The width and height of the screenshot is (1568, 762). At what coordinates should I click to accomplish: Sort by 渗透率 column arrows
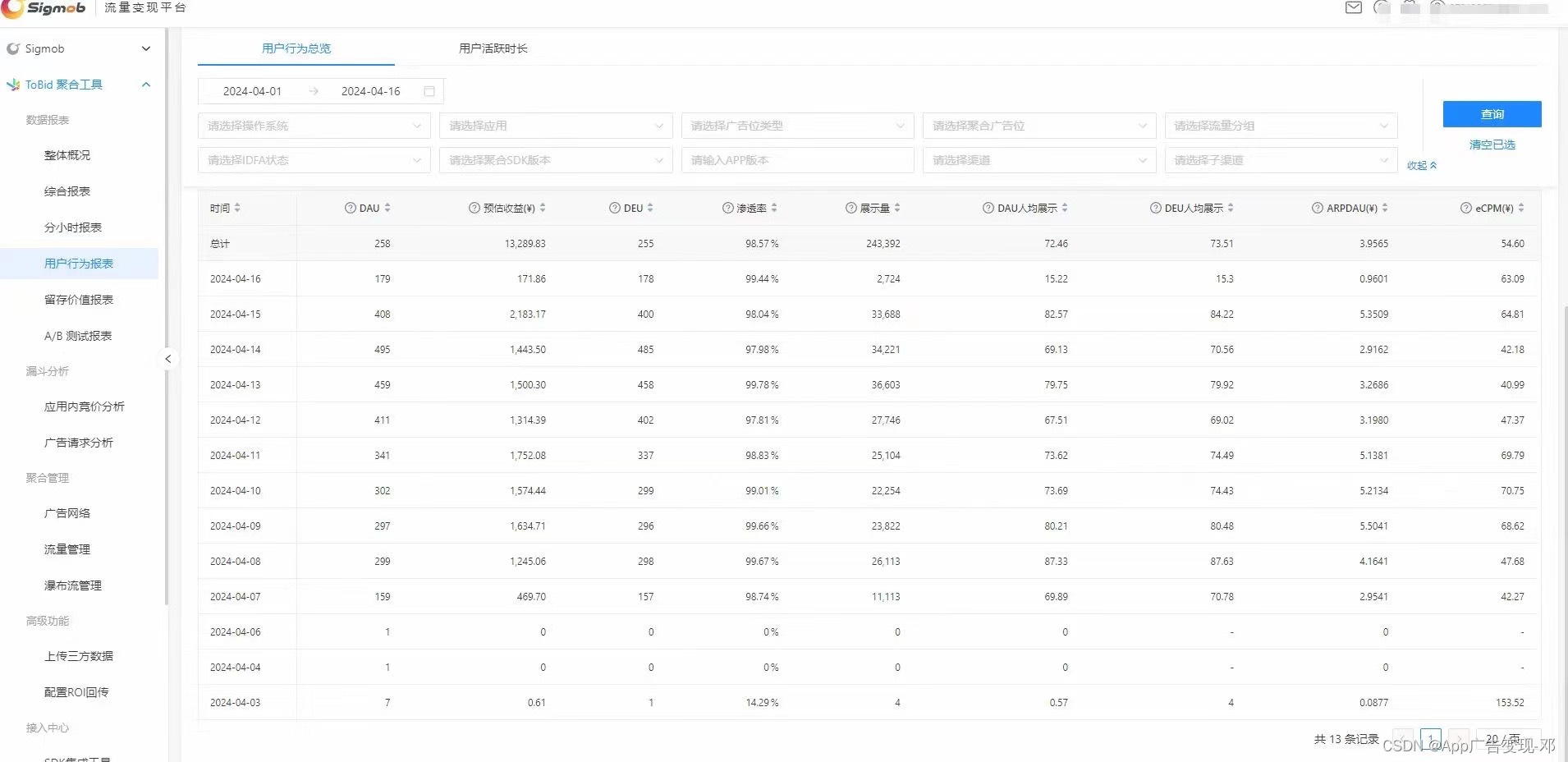point(774,208)
